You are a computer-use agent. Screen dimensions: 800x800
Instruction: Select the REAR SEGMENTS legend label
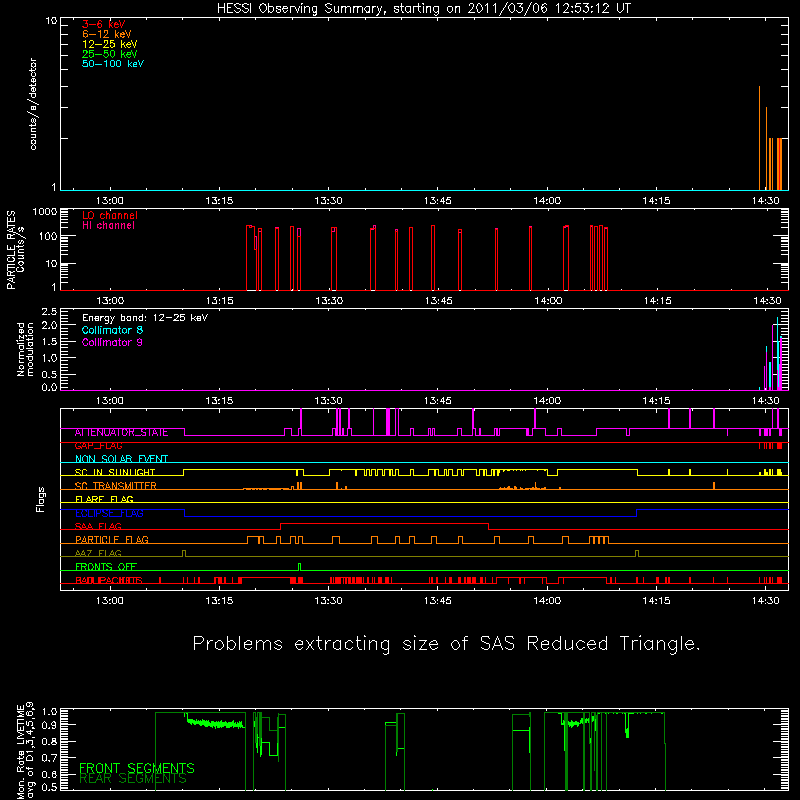coord(133,779)
